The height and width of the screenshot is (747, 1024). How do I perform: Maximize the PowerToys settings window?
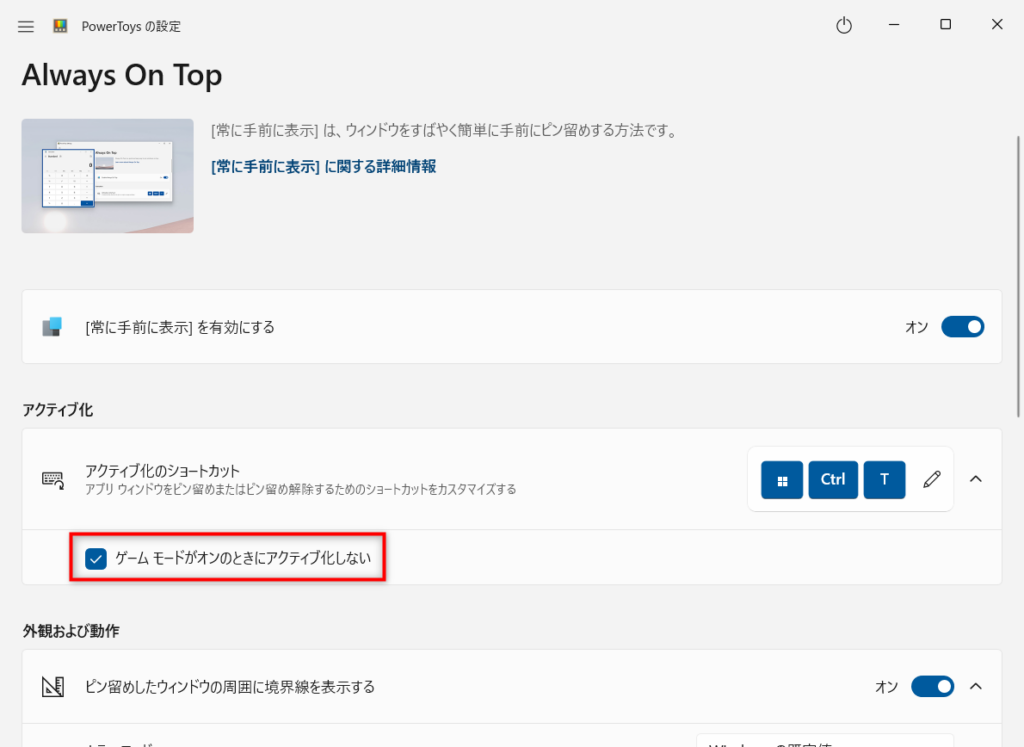[945, 25]
